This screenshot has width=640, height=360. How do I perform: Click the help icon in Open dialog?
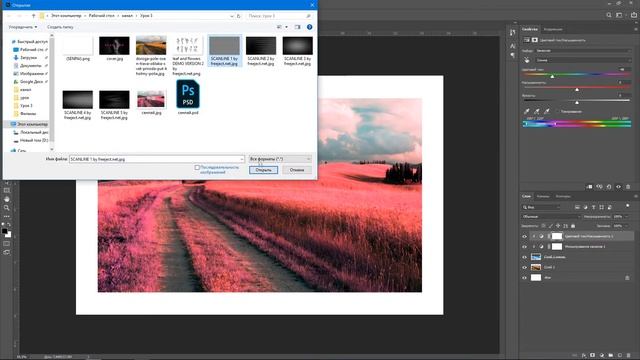point(309,27)
